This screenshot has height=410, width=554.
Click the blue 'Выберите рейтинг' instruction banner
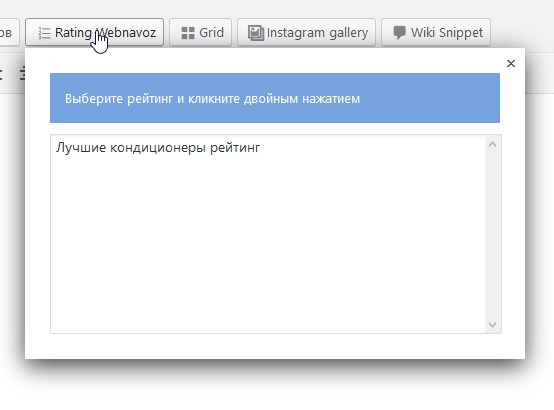[275, 98]
